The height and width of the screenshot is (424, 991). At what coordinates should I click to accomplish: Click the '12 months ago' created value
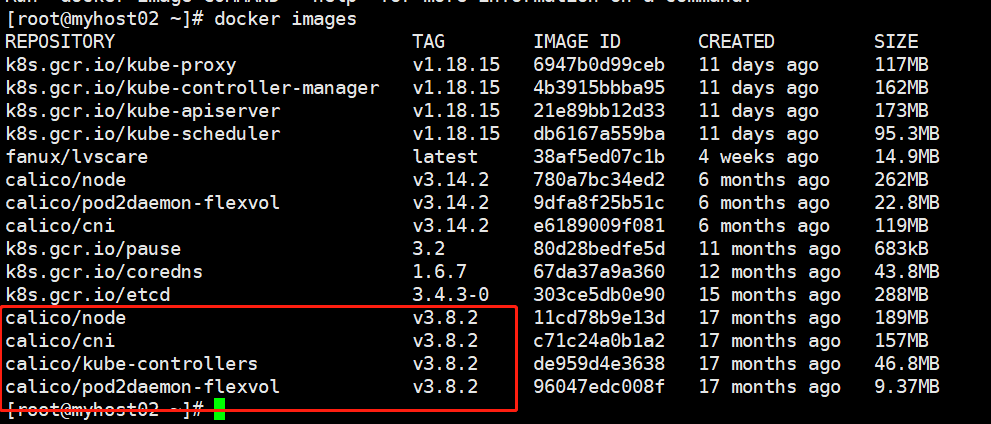769,272
